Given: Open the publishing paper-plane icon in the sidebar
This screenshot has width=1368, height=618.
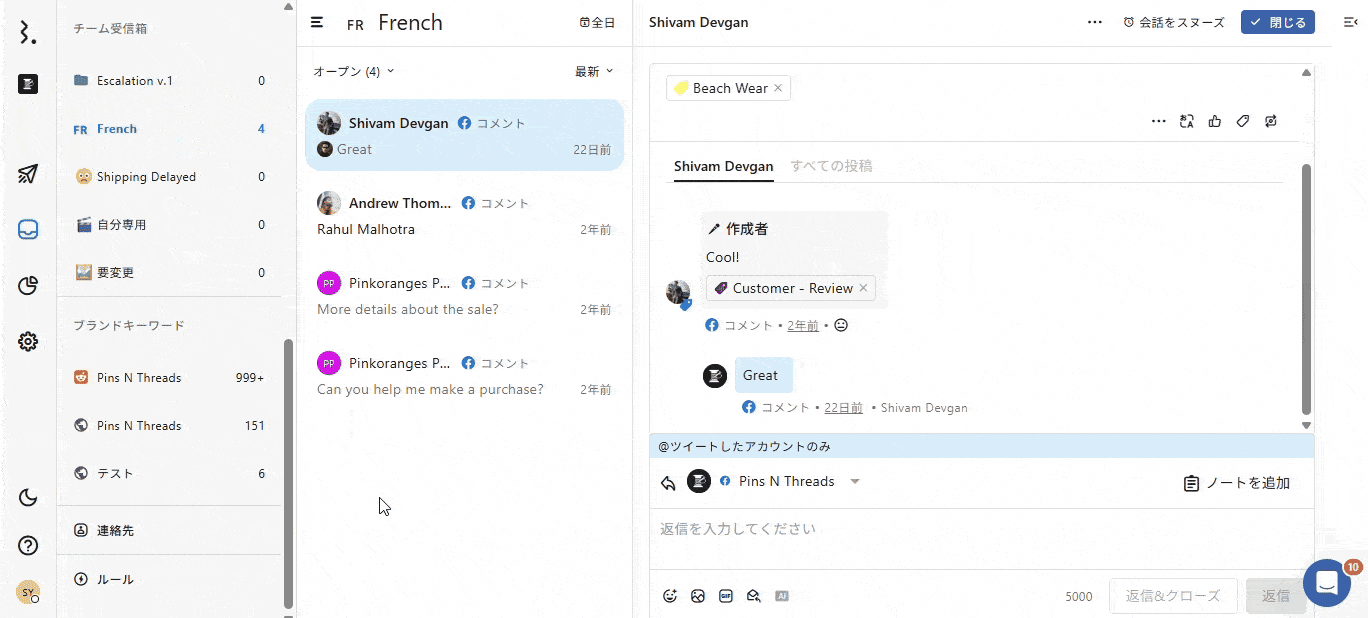Looking at the screenshot, I should 28,174.
